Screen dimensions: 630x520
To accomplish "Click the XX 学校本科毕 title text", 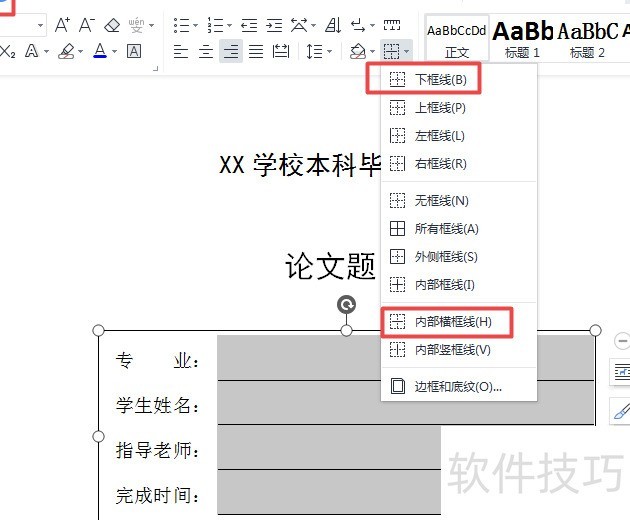I will (x=299, y=165).
